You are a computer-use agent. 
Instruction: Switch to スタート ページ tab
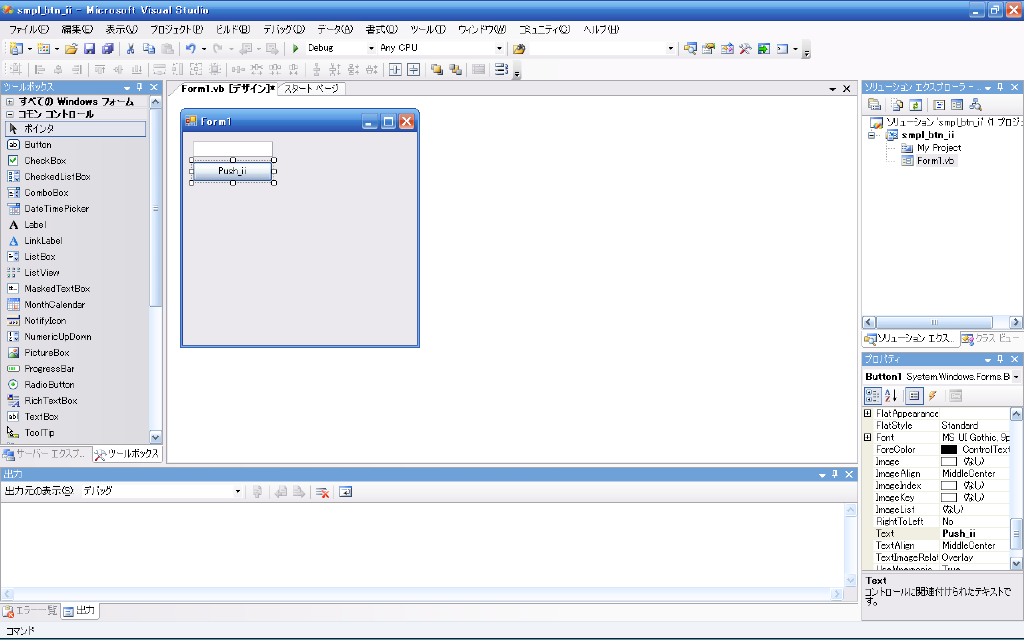pyautogui.click(x=311, y=89)
